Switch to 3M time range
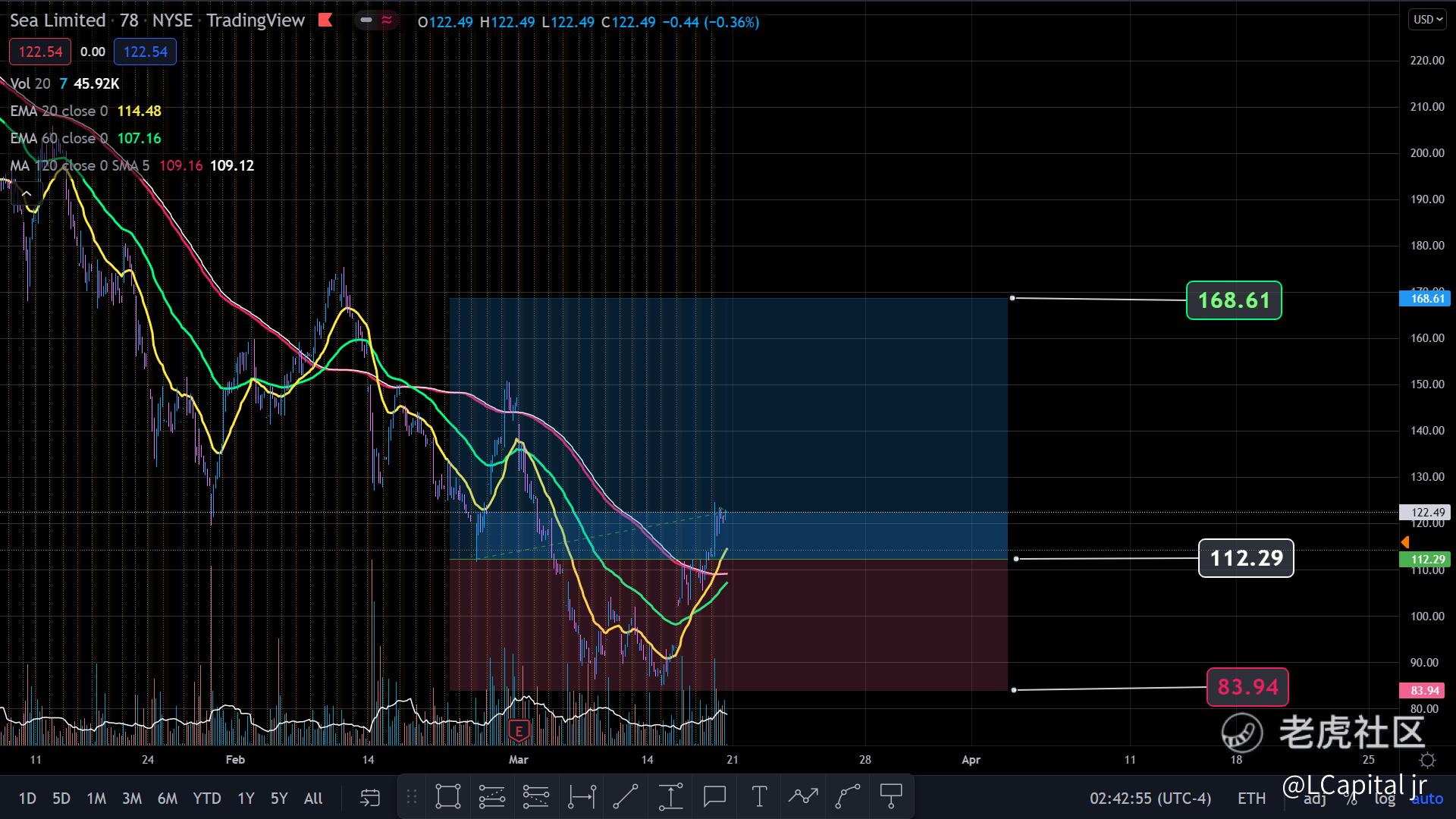The width and height of the screenshot is (1456, 819). tap(131, 798)
